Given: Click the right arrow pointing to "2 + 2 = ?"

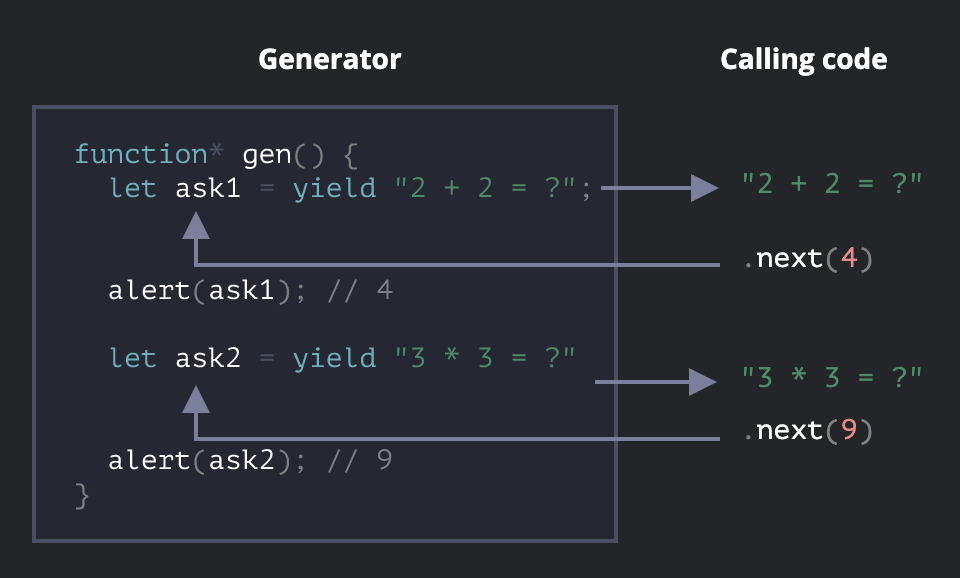Looking at the screenshot, I should [705, 187].
